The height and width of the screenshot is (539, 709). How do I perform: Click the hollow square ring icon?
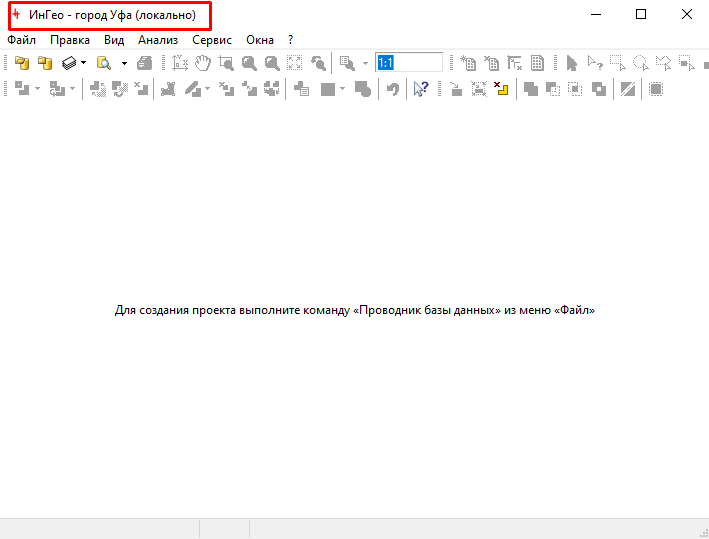point(599,89)
